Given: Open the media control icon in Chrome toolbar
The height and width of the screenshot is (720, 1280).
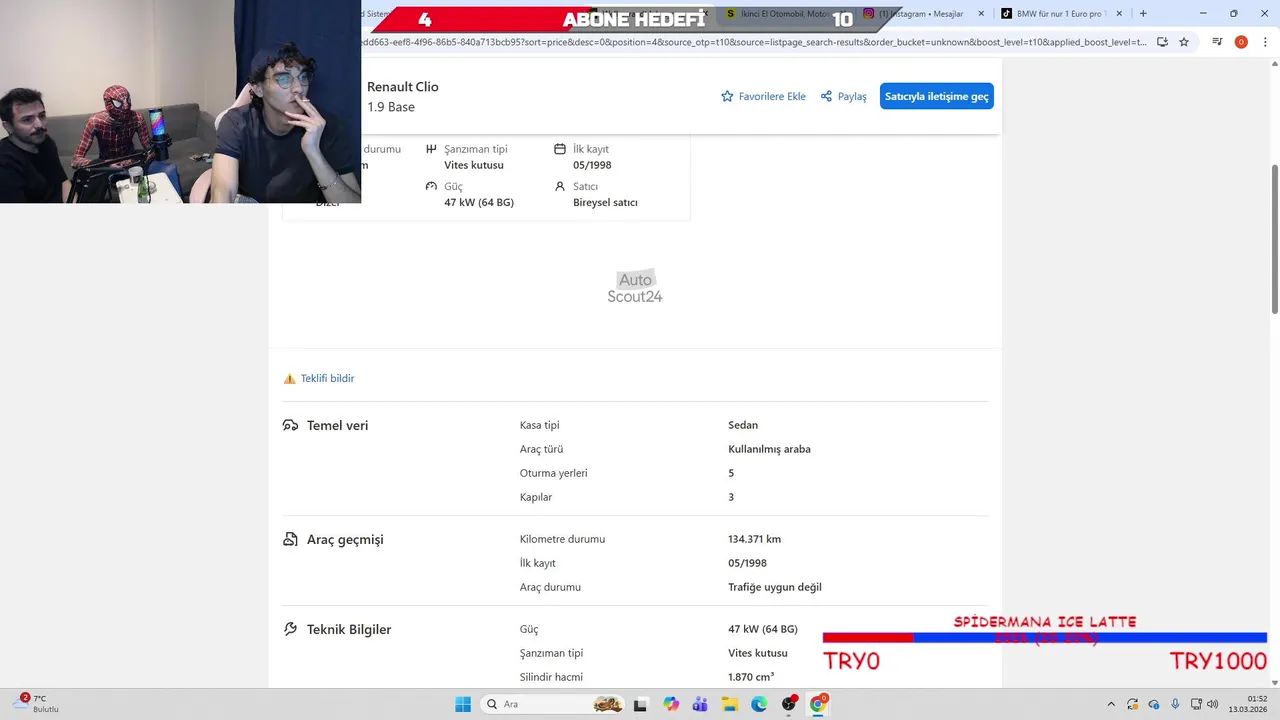Looking at the screenshot, I should point(1217,42).
